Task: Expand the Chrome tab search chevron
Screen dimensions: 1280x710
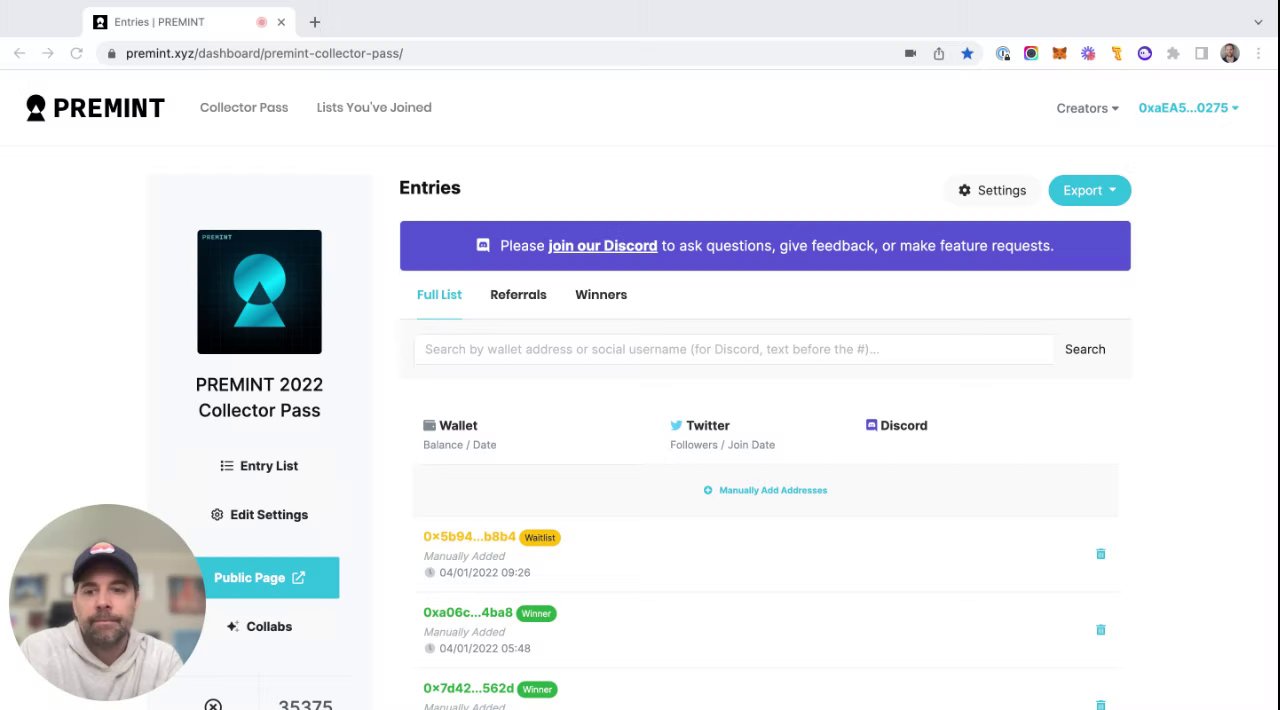Action: click(x=1258, y=22)
